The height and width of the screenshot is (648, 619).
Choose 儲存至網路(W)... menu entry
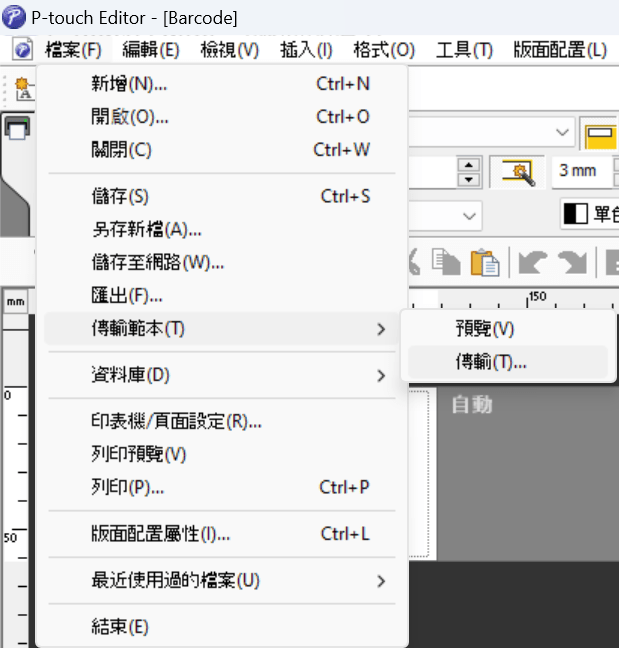point(221,262)
